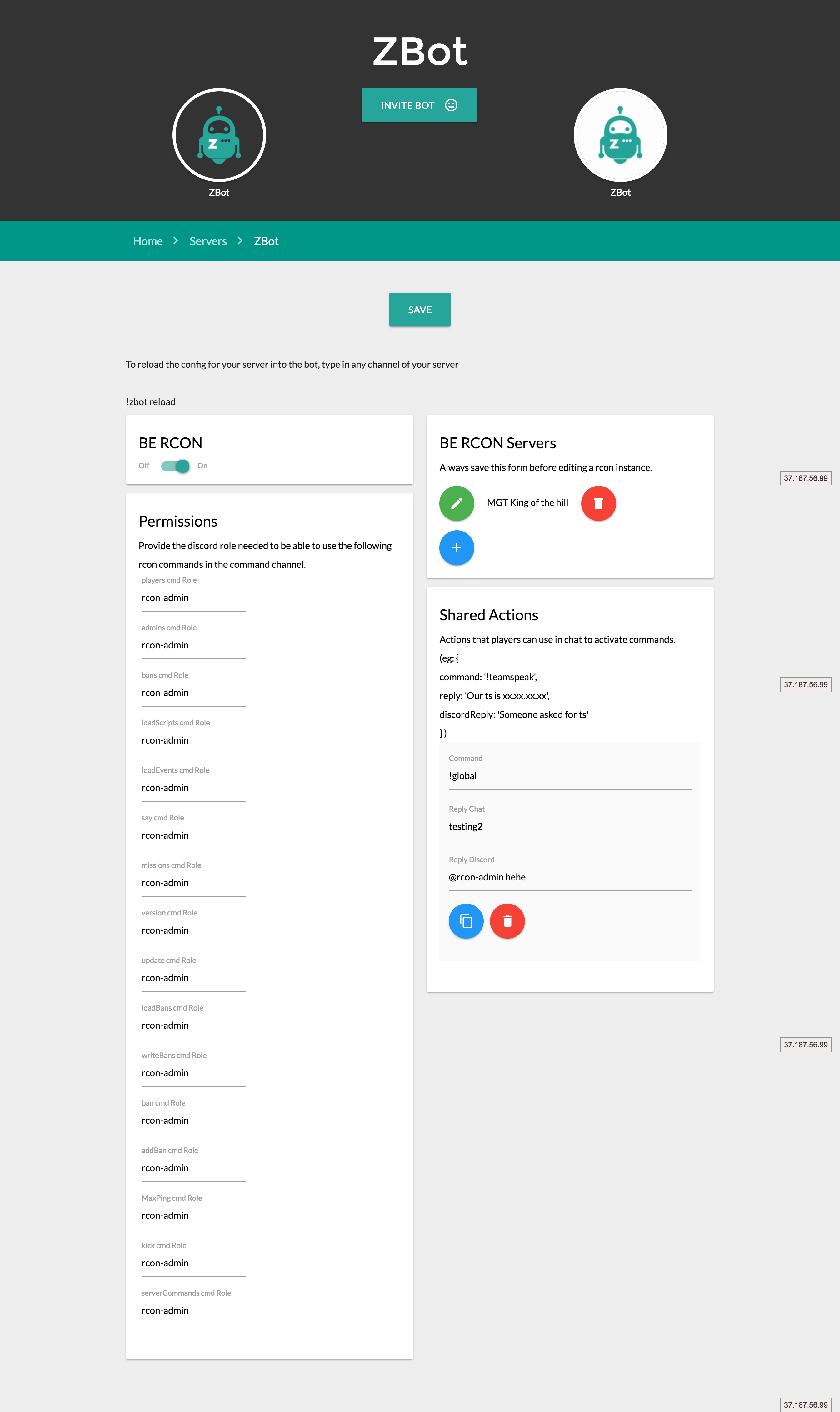840x1412 pixels.
Task: Select the ZBot breadcrumb menu item
Action: (x=265, y=241)
